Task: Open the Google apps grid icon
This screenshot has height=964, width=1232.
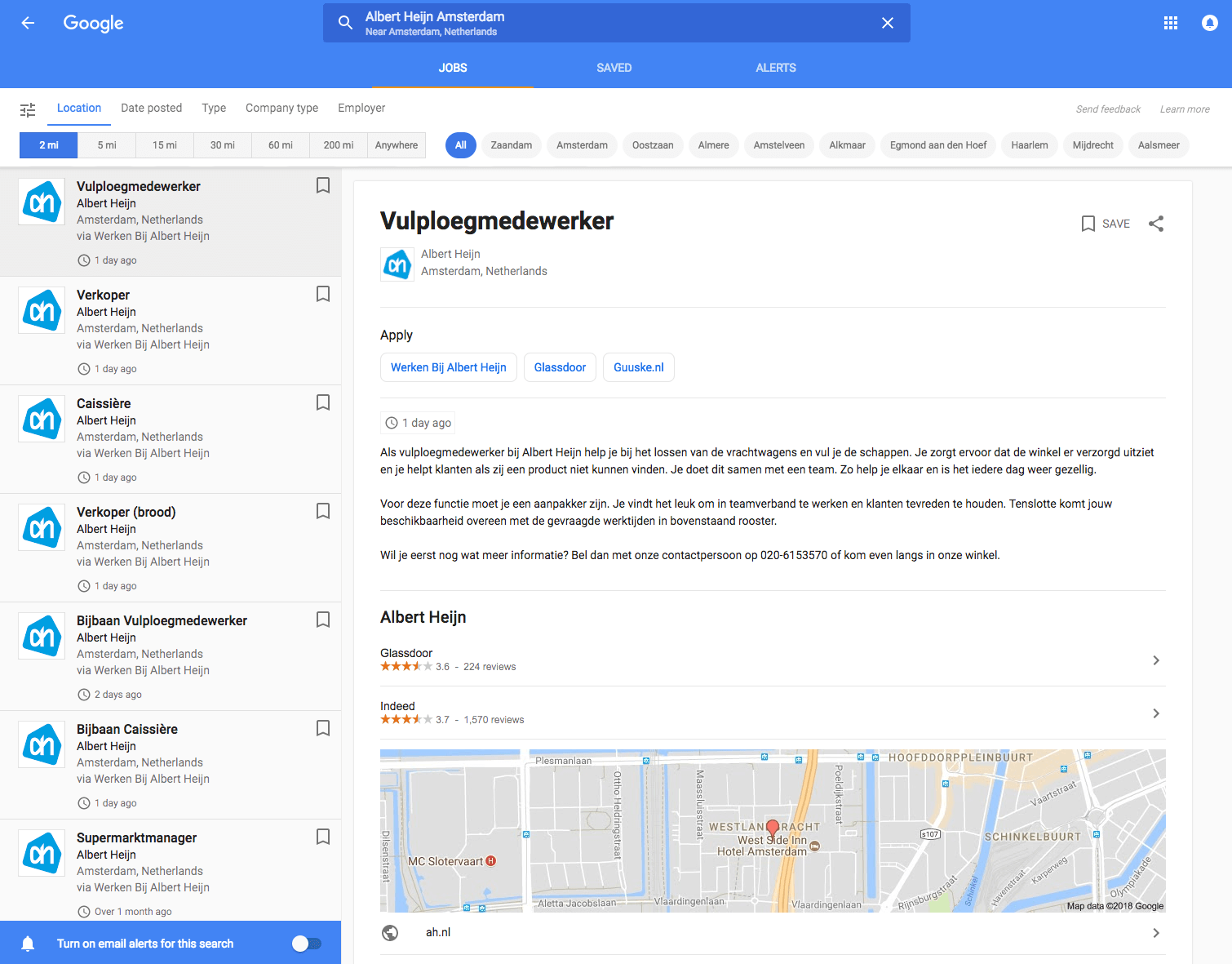Action: [1171, 23]
